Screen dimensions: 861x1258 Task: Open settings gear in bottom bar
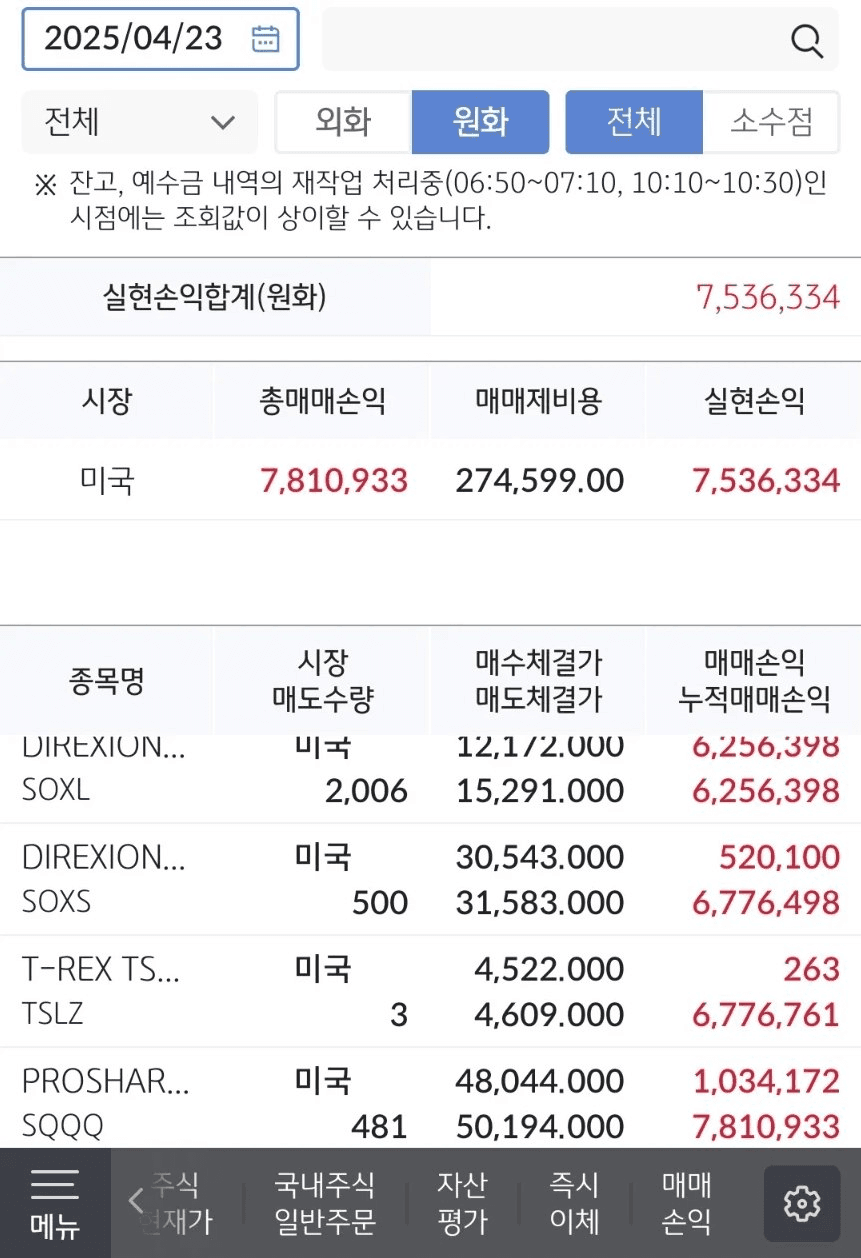[802, 1203]
